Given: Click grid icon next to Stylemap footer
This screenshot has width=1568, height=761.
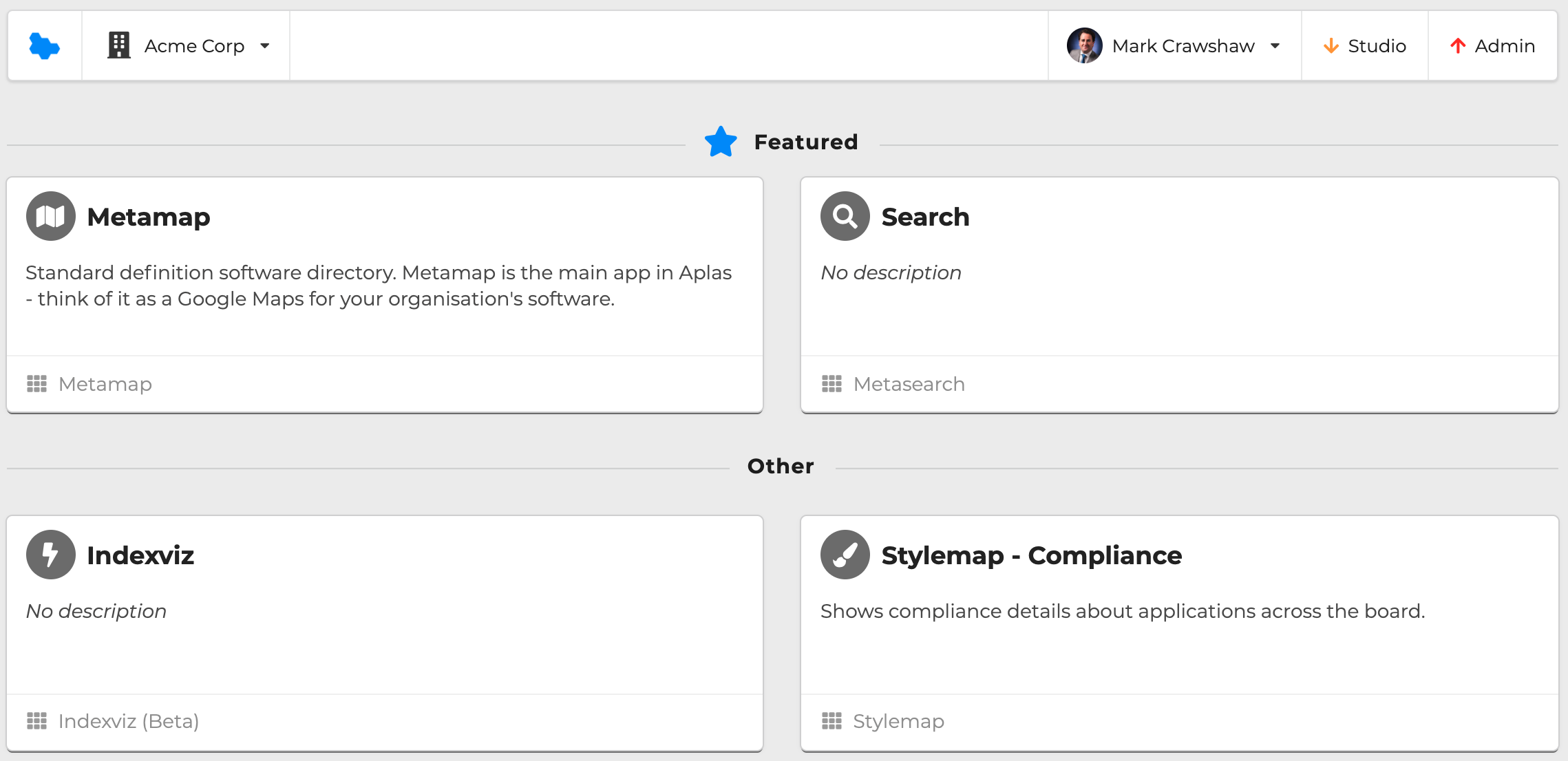Looking at the screenshot, I should 831,721.
